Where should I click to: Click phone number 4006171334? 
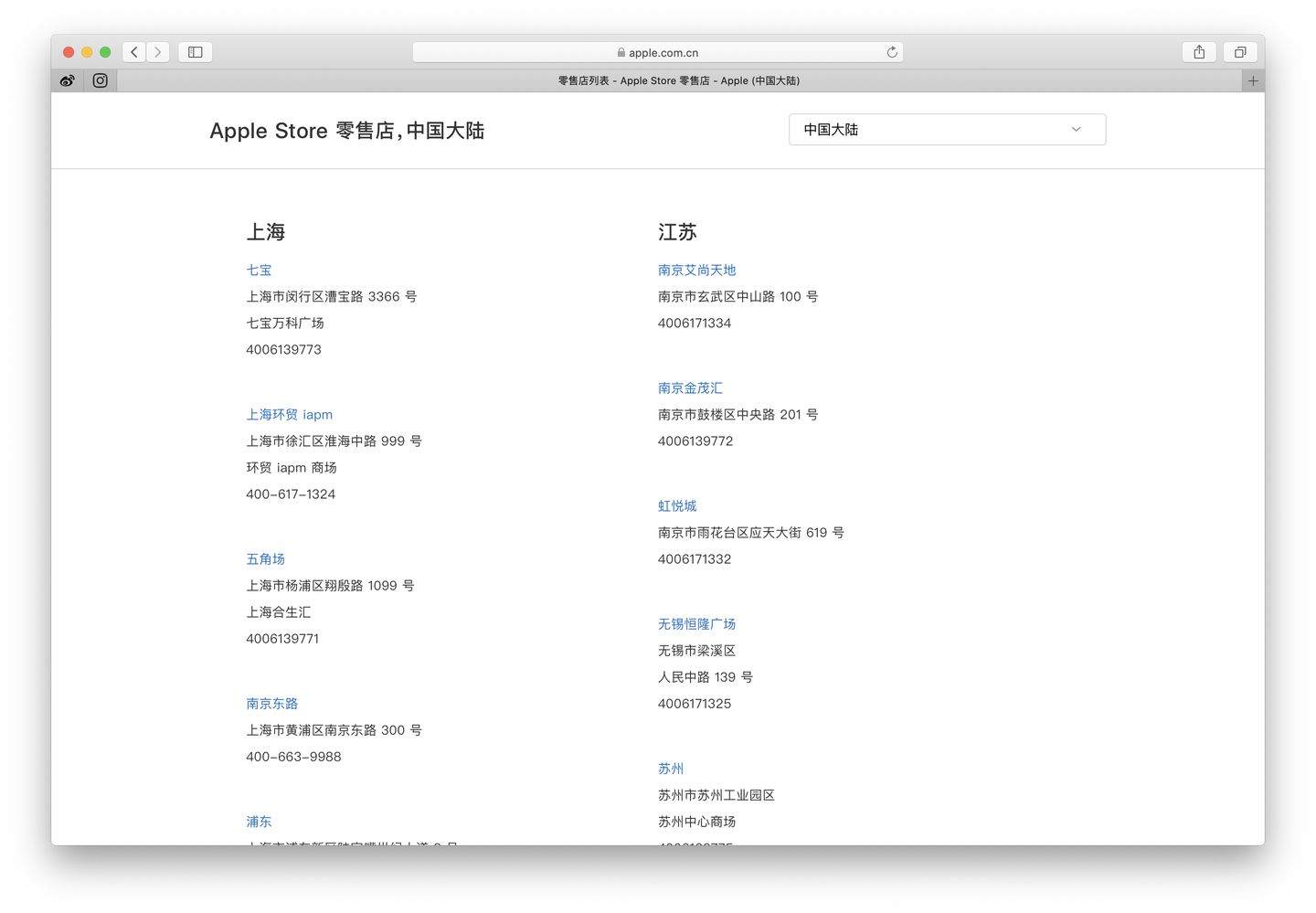coord(695,323)
